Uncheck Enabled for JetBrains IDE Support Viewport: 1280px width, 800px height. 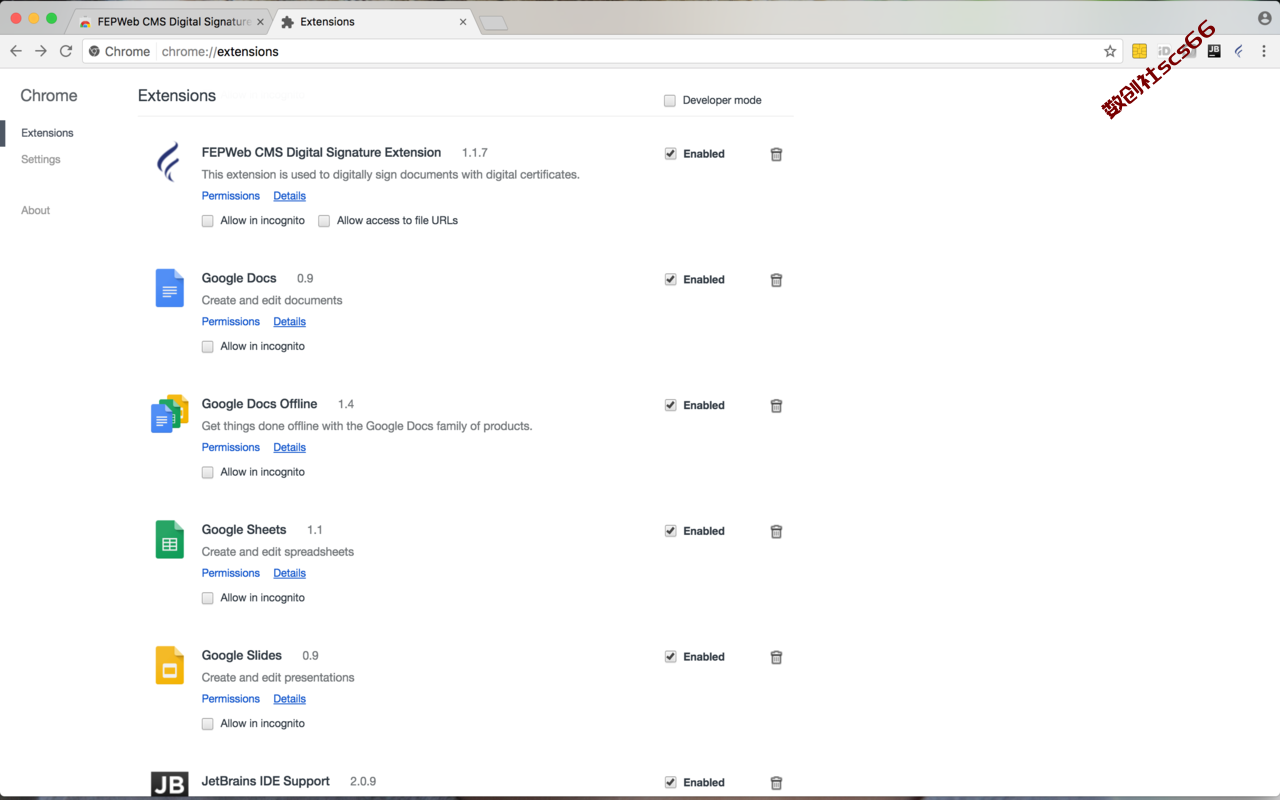[670, 783]
